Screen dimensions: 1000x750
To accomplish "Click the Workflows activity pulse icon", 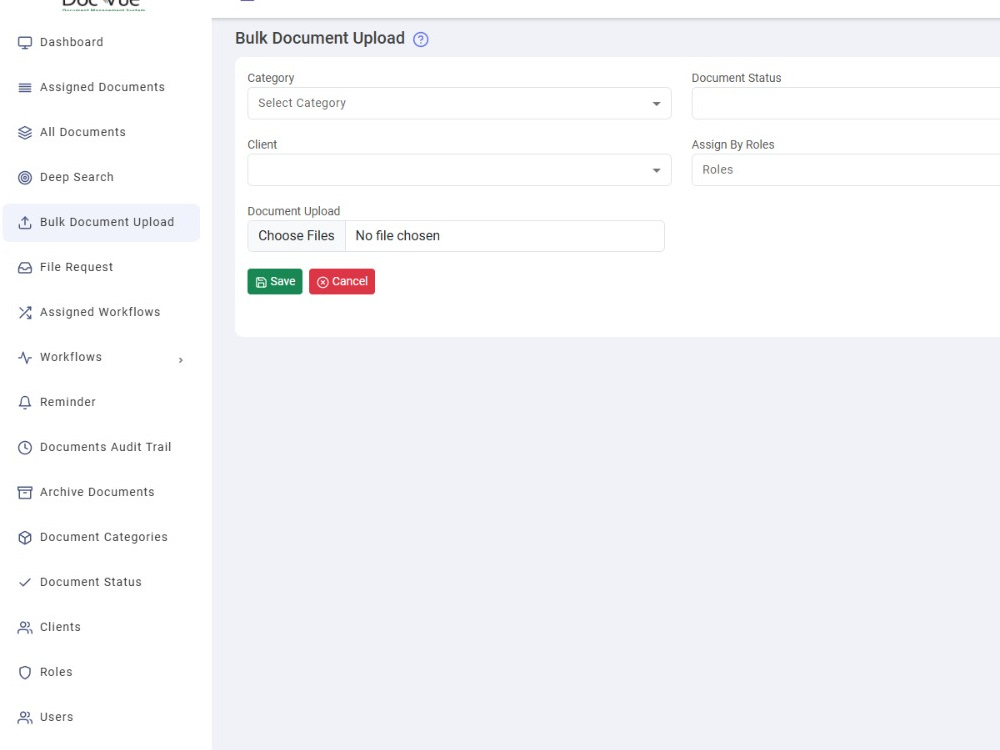I will click(x=25, y=357).
